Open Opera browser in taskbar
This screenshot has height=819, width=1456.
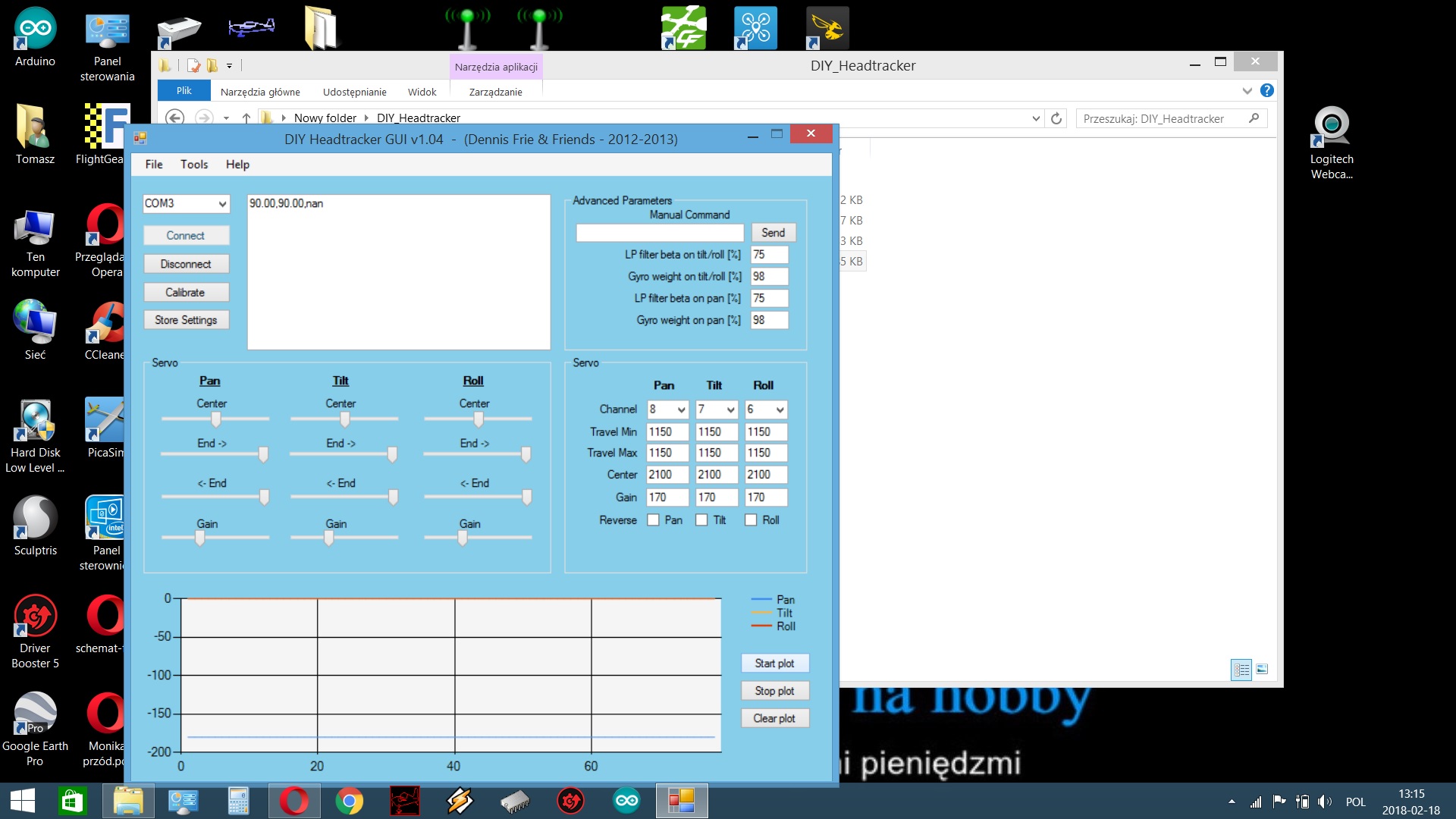tap(294, 802)
